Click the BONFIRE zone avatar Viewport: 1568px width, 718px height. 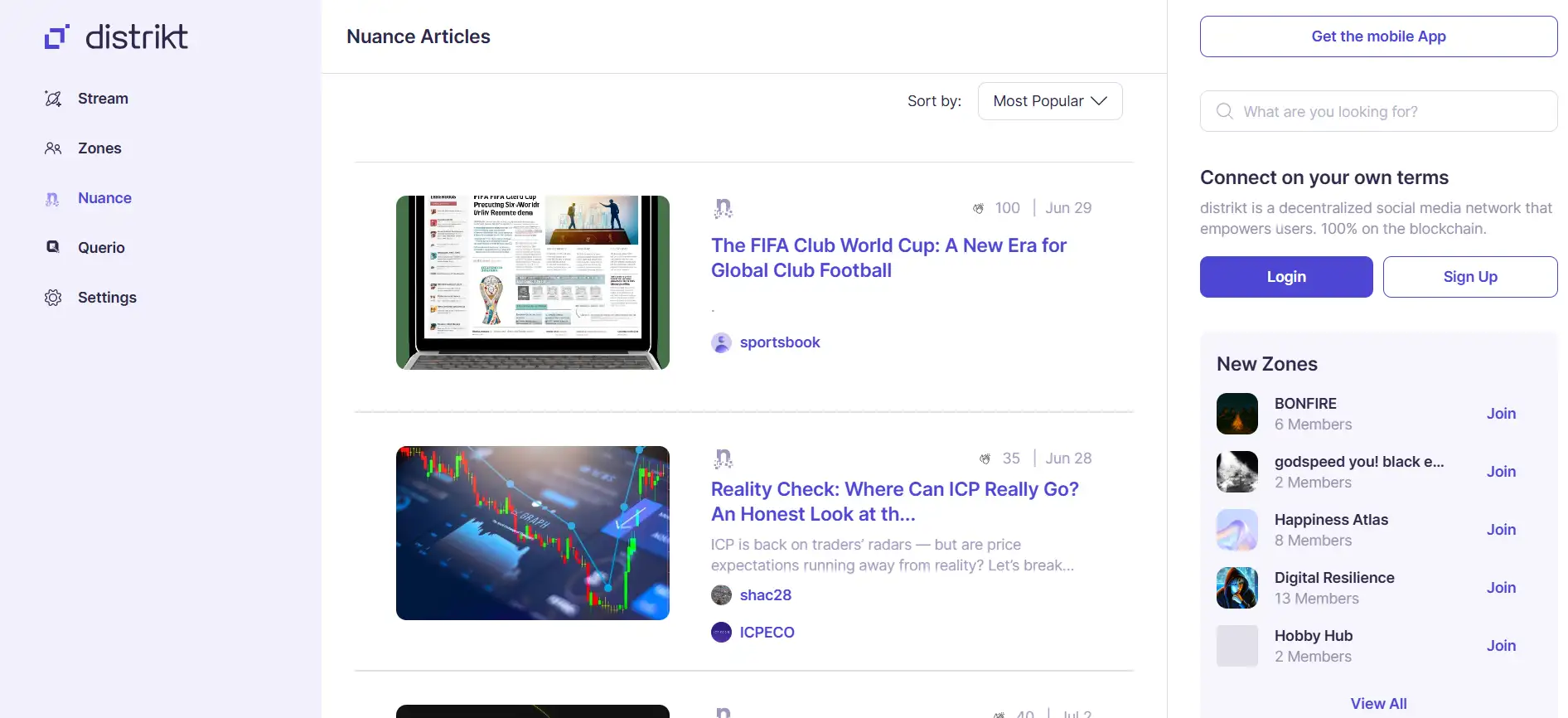(1236, 414)
